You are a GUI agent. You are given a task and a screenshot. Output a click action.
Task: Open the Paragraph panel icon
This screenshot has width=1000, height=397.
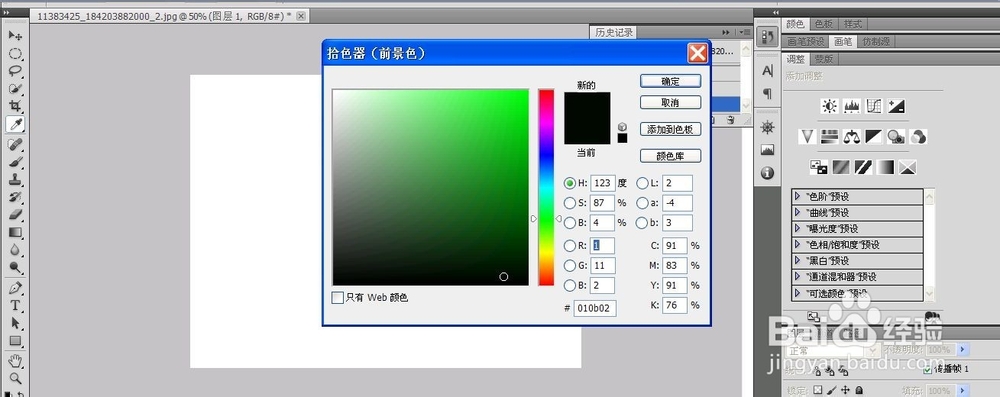(767, 94)
